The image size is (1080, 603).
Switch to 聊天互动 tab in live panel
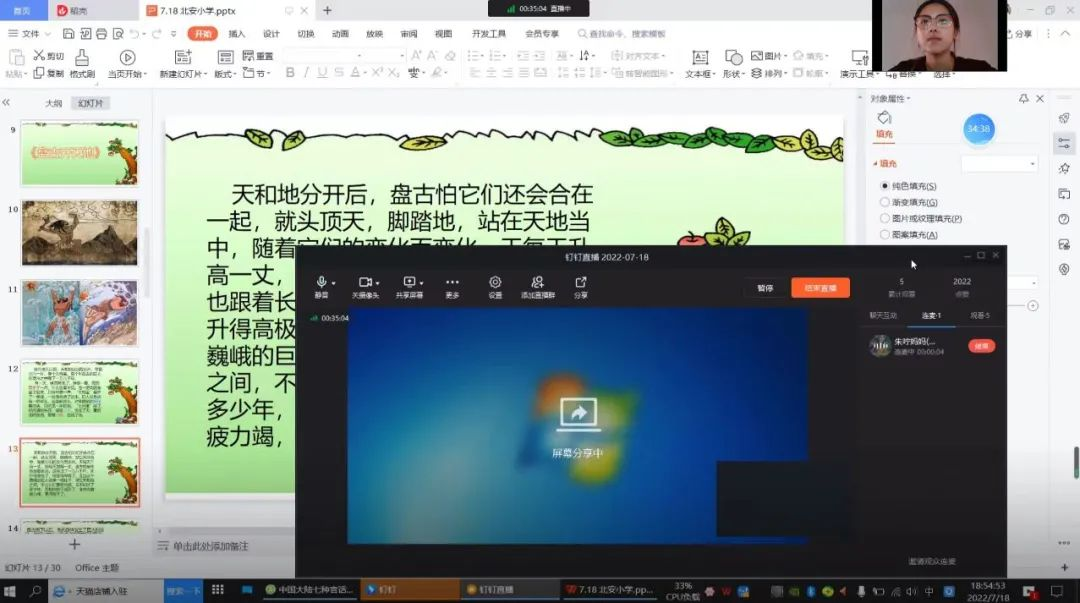pos(882,316)
